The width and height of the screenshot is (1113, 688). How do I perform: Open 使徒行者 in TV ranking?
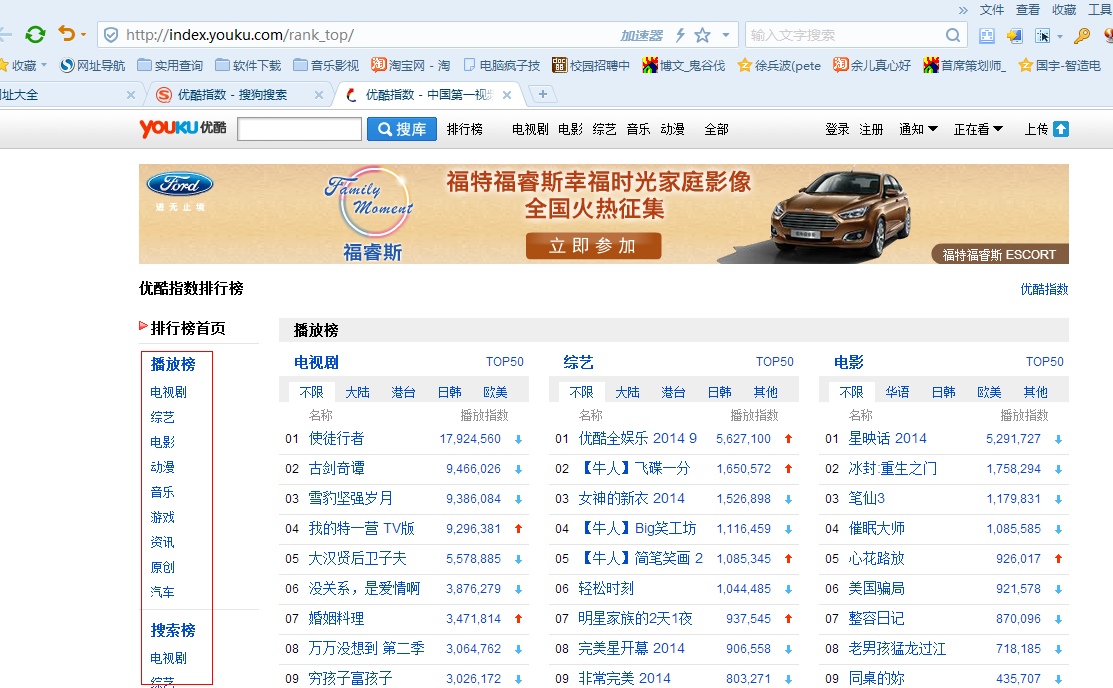[x=336, y=439]
